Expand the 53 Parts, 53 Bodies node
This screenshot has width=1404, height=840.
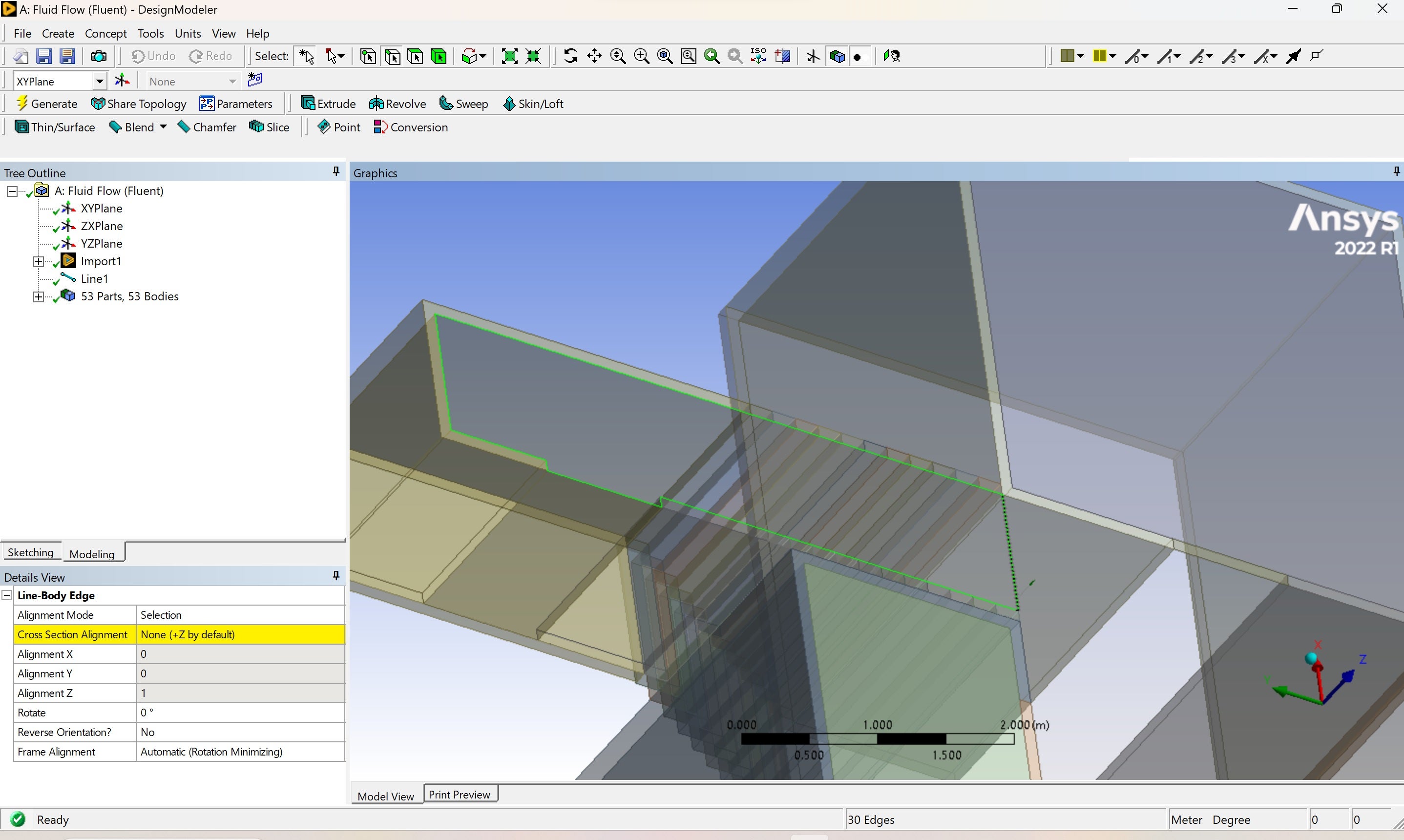39,296
